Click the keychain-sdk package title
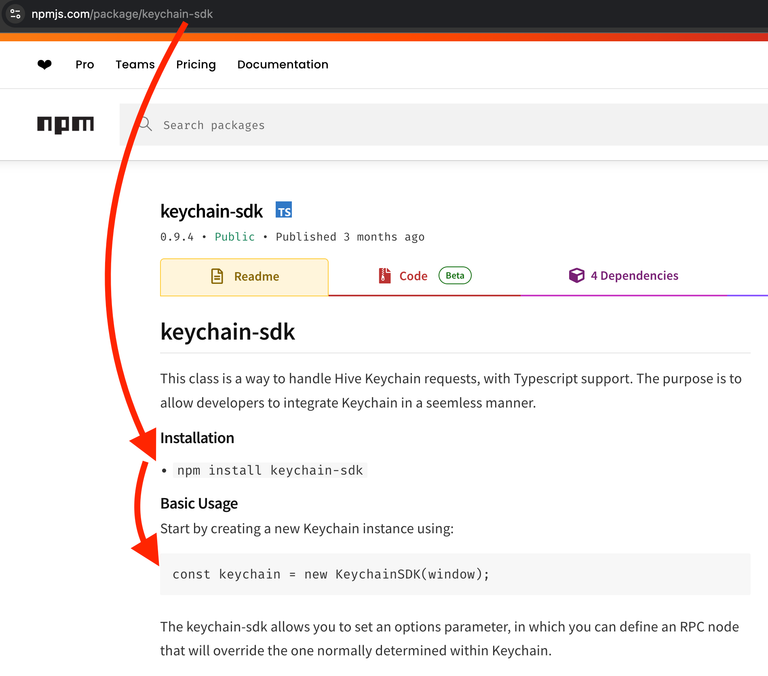768x676 pixels. [212, 211]
